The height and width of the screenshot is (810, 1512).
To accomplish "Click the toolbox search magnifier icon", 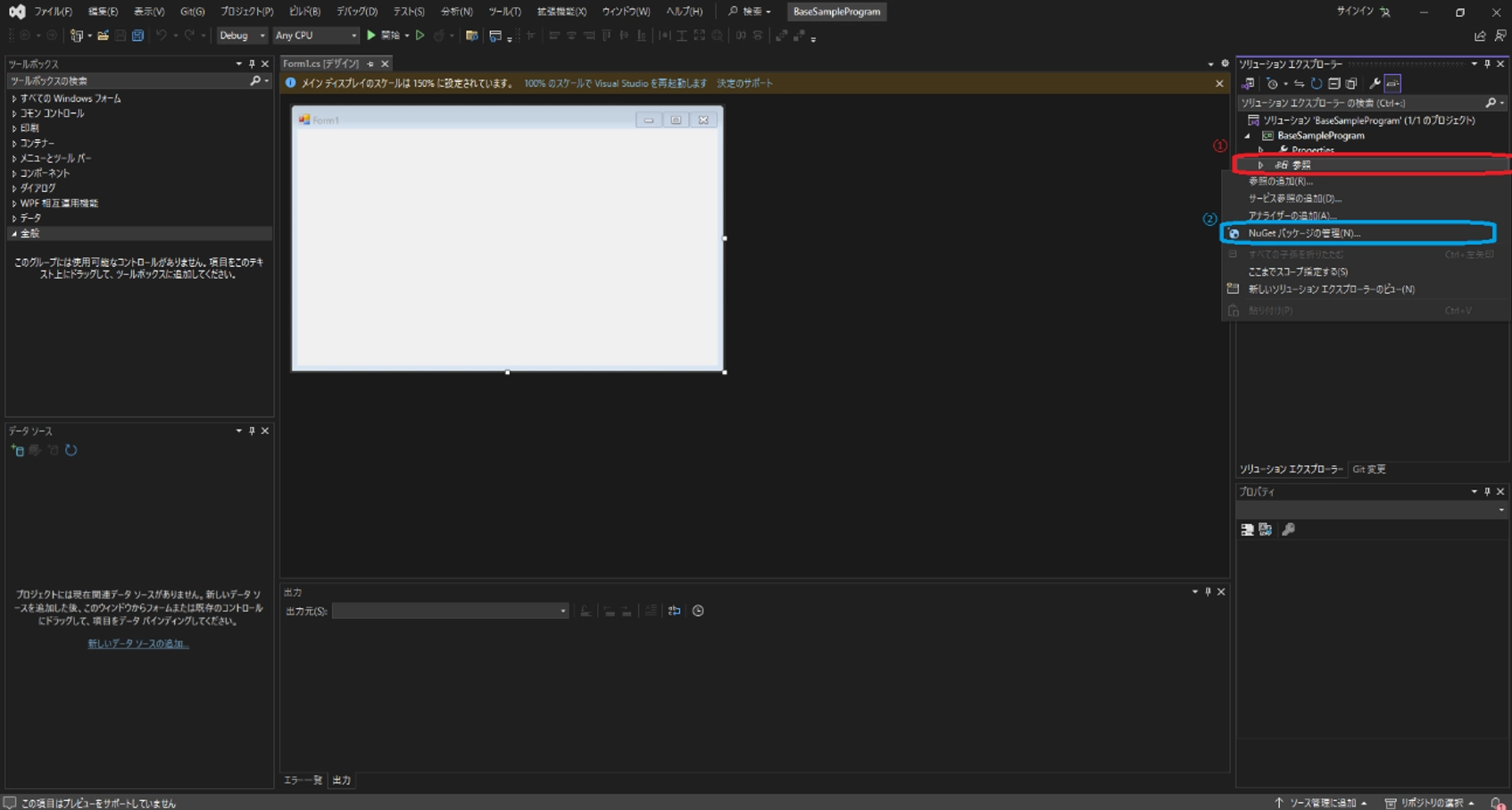I will [255, 80].
